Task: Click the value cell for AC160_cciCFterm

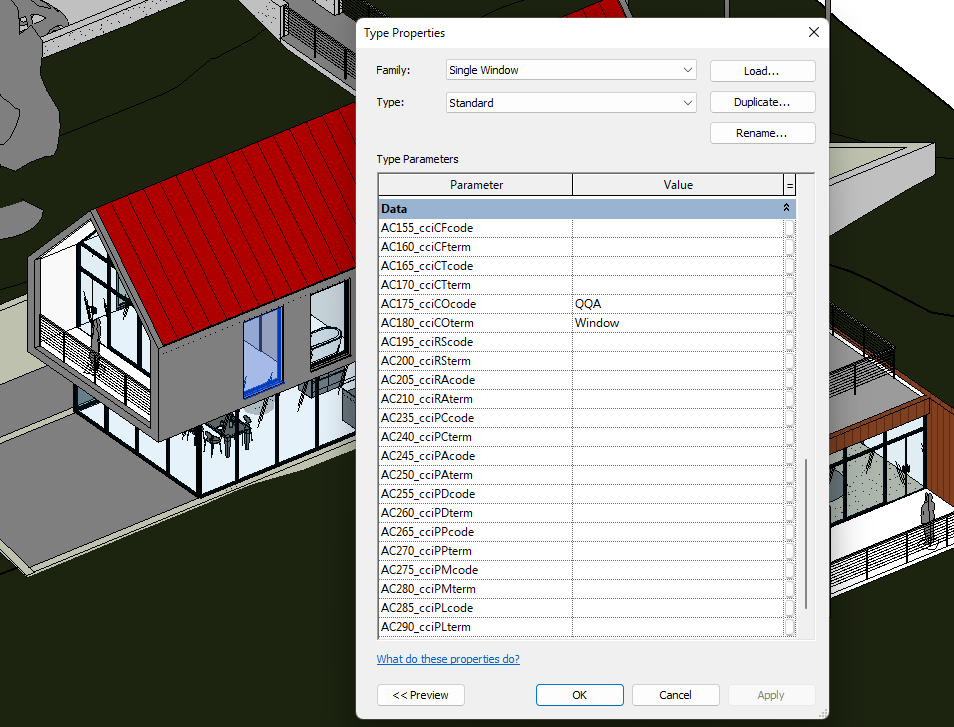Action: pyautogui.click(x=678, y=247)
